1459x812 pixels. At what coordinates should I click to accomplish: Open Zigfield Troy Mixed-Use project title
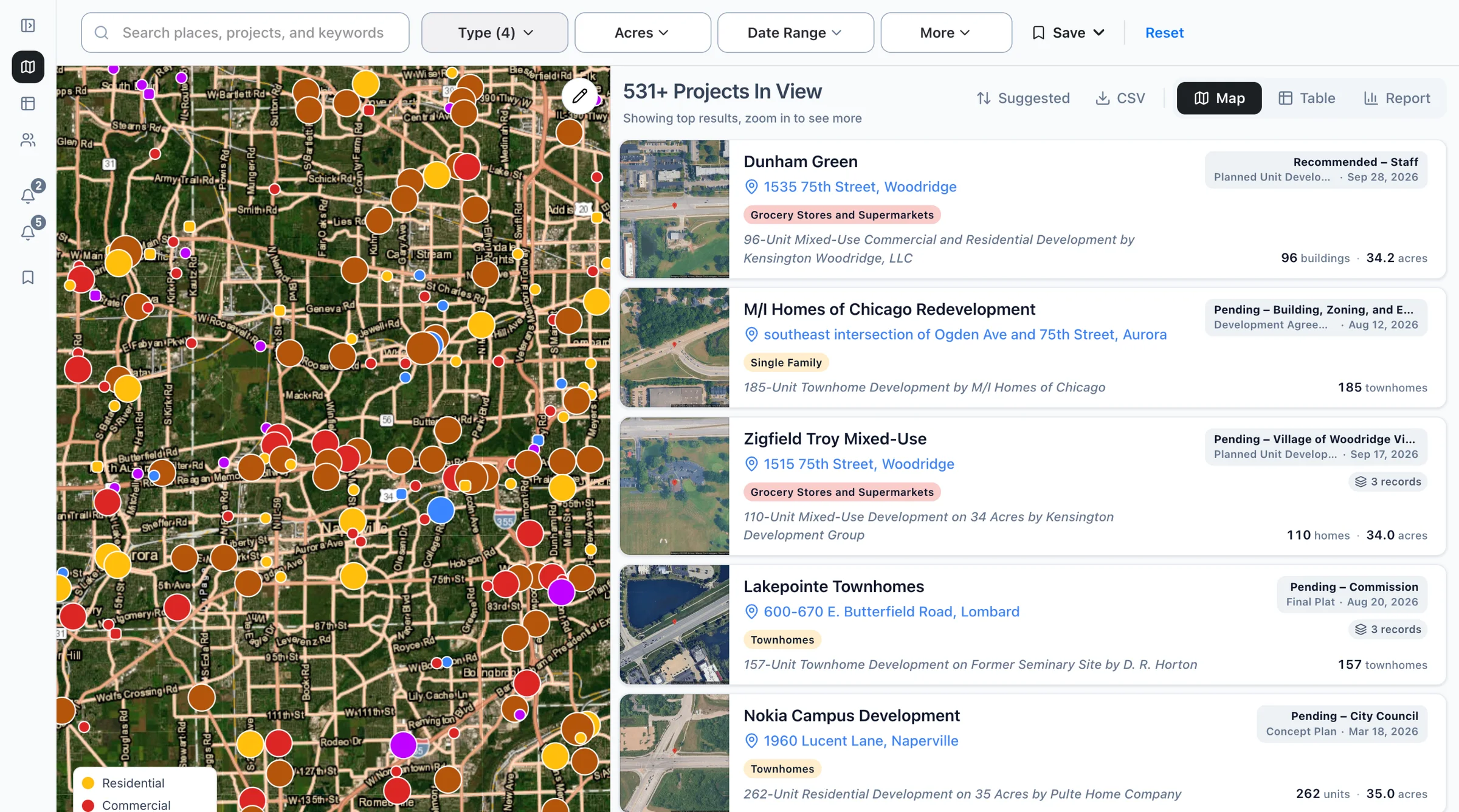pos(835,439)
